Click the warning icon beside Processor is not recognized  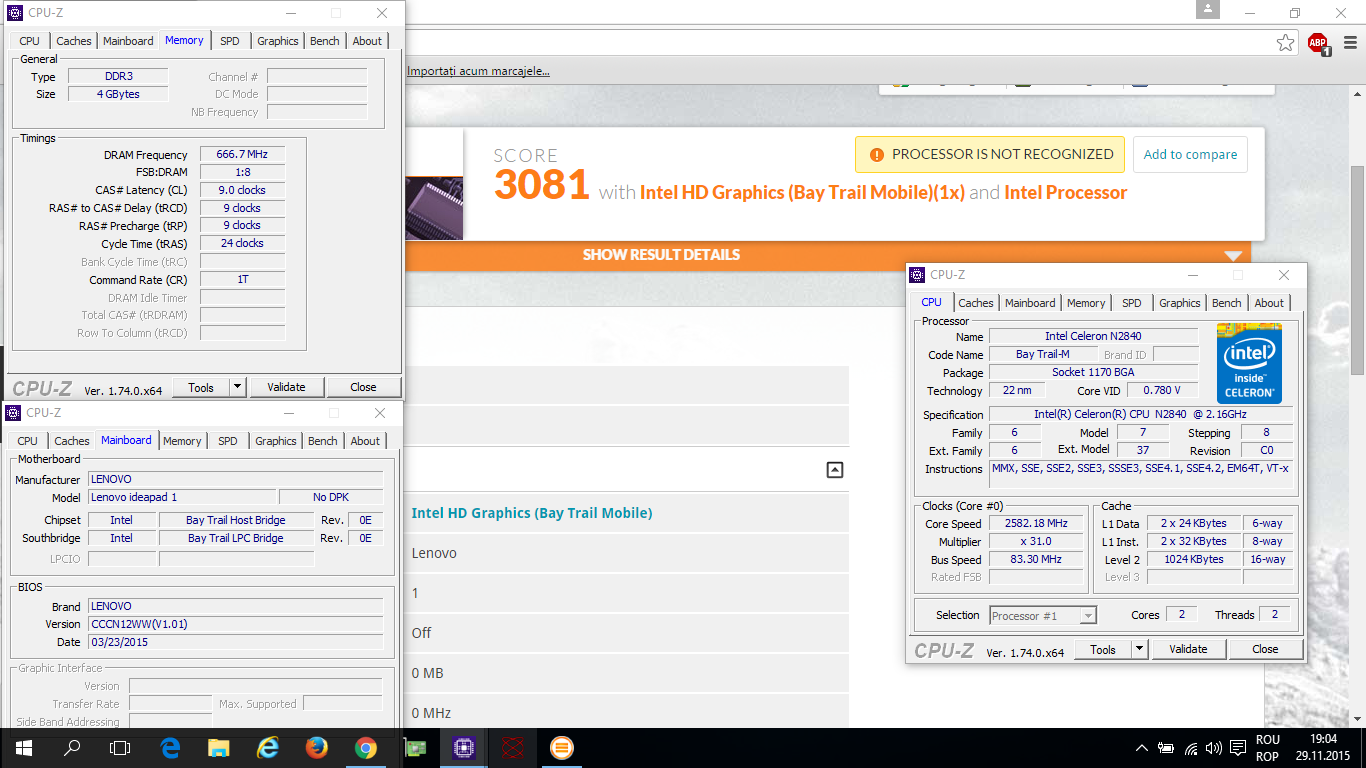pos(876,155)
